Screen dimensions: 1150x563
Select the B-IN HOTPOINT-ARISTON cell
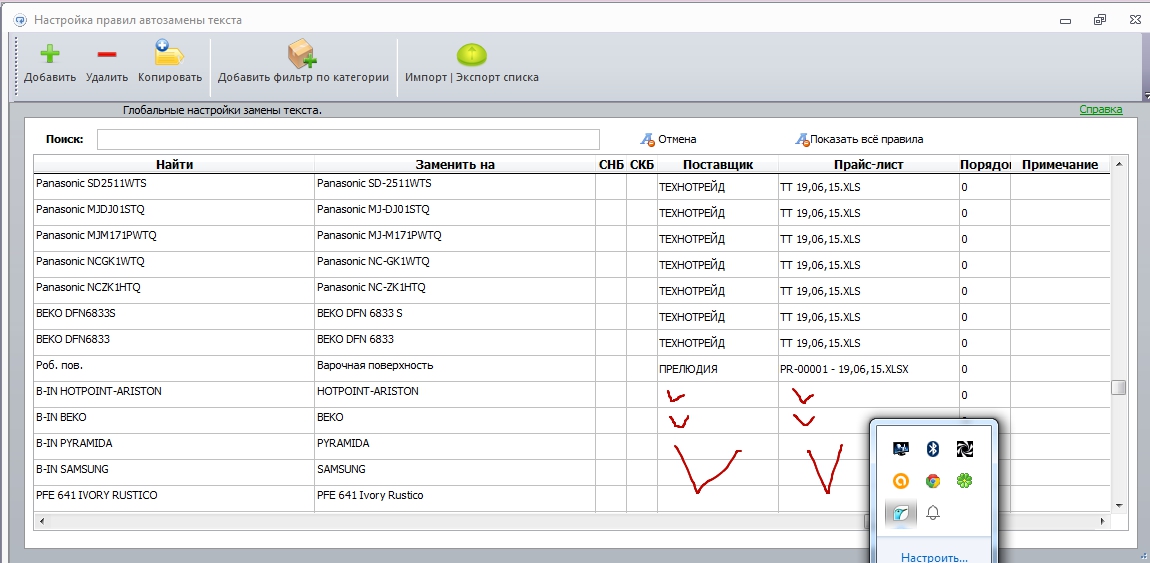coord(175,394)
